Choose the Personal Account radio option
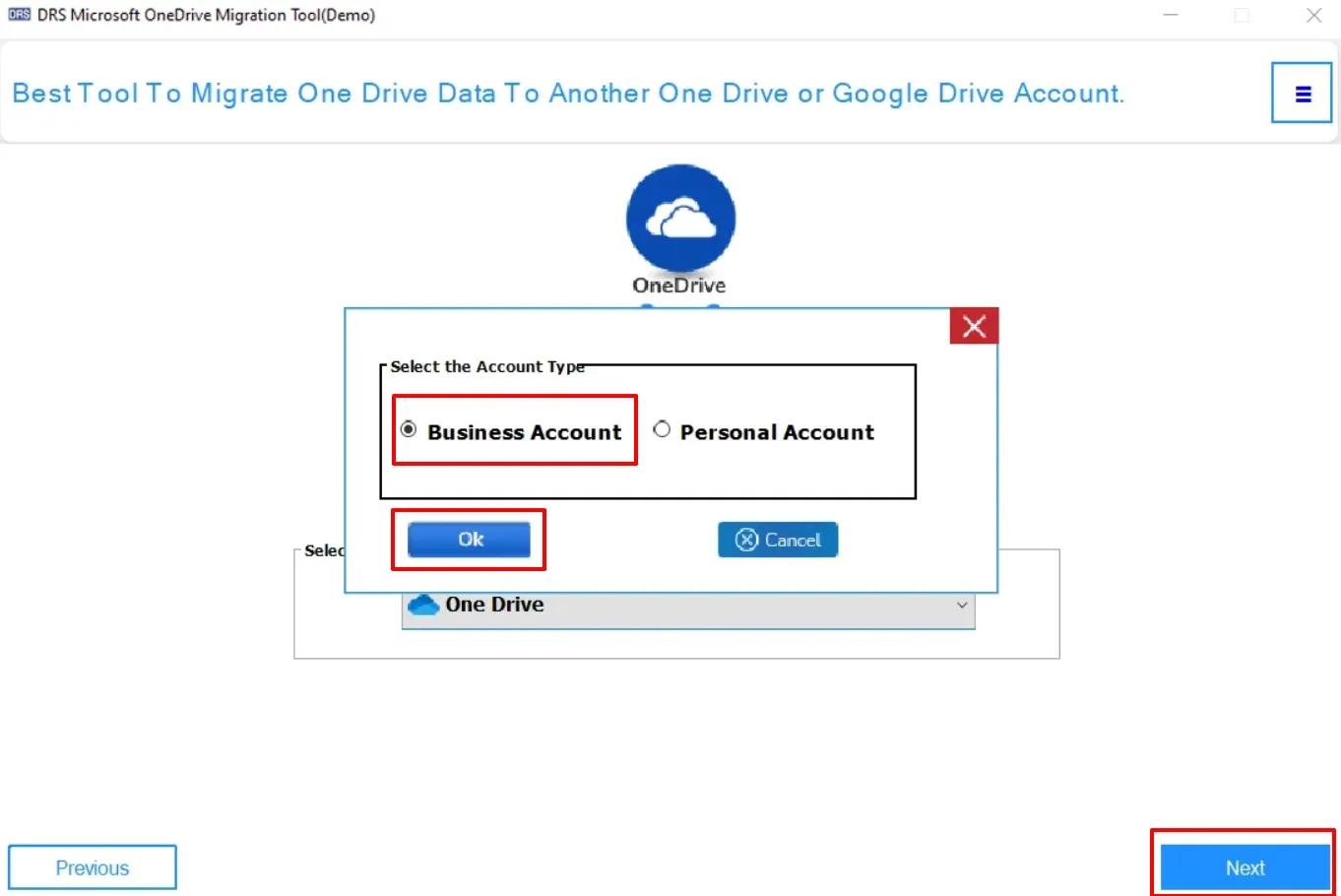1341x896 pixels. [x=662, y=429]
